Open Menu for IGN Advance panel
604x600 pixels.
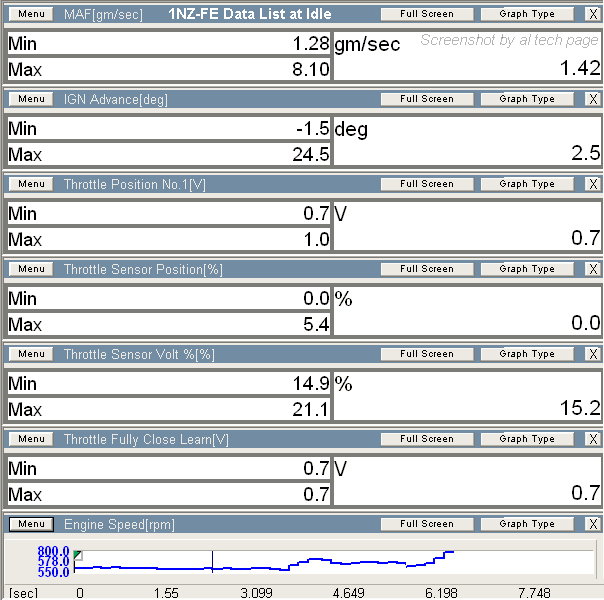pos(31,99)
